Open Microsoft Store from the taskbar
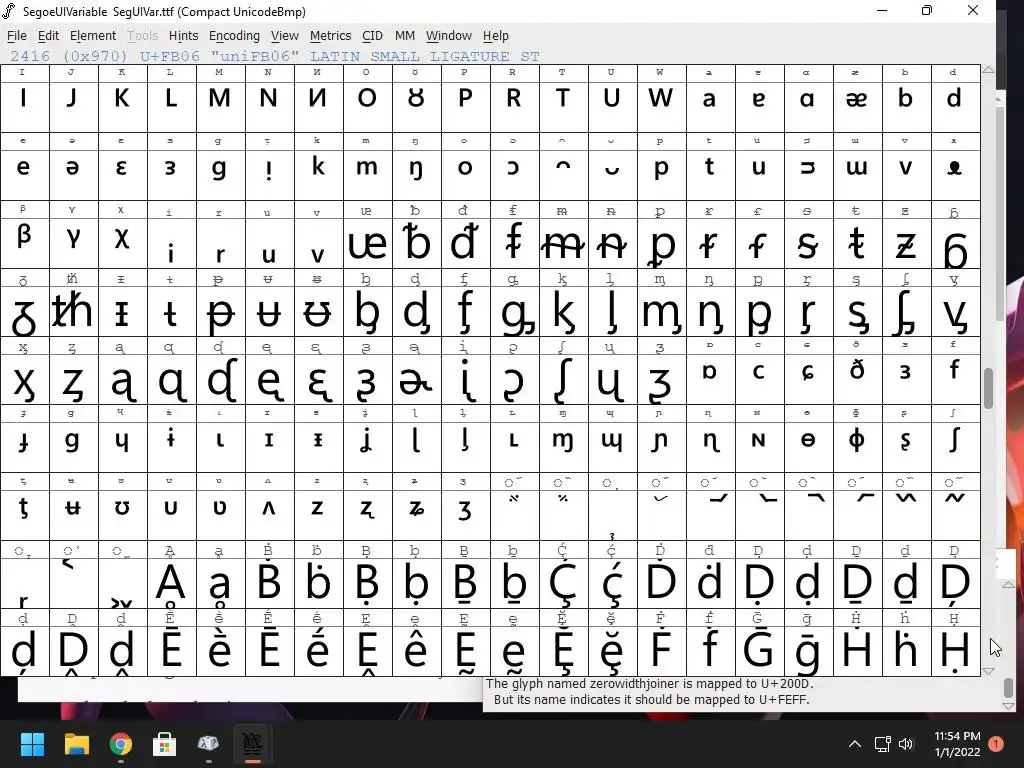1024x768 pixels. click(165, 744)
